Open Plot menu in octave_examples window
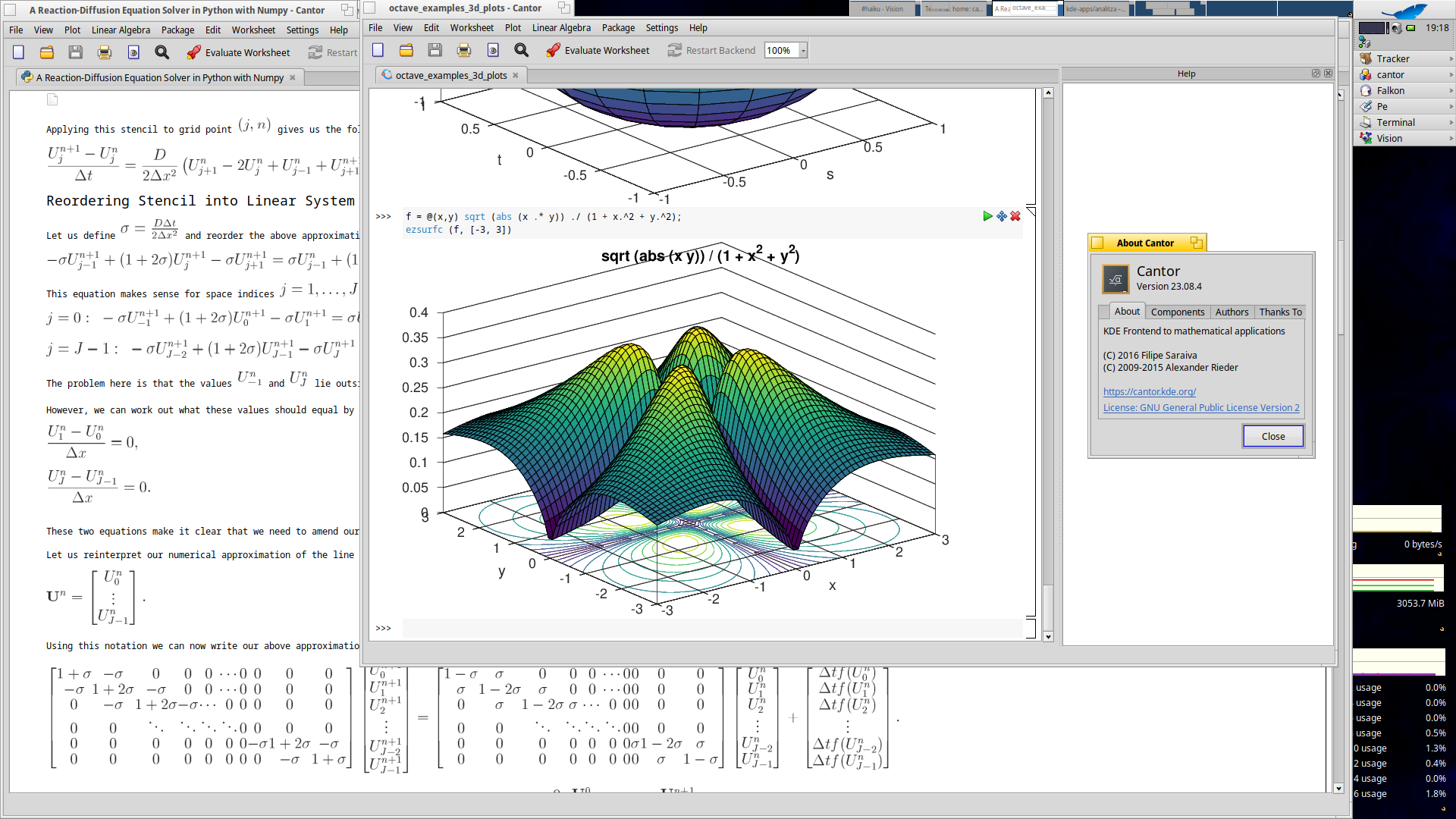 [513, 28]
